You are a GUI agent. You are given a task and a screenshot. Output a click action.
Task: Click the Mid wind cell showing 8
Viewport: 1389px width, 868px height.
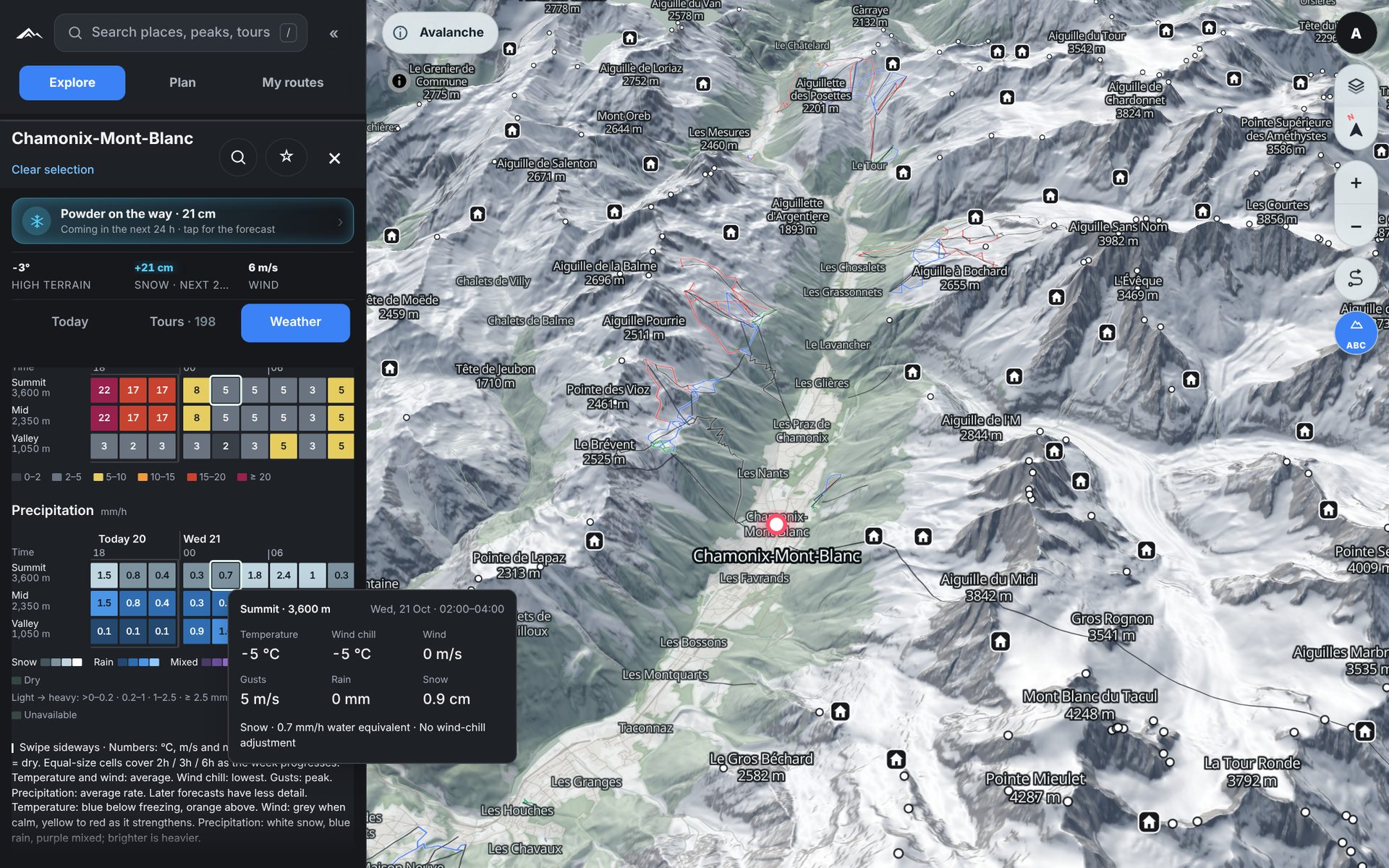(197, 417)
